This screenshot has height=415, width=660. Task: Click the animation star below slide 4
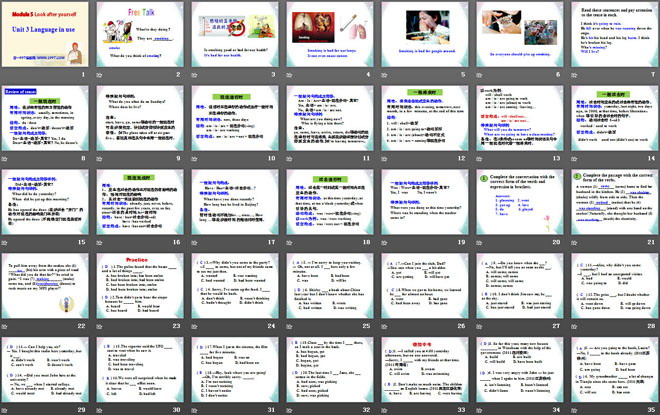[290, 75]
